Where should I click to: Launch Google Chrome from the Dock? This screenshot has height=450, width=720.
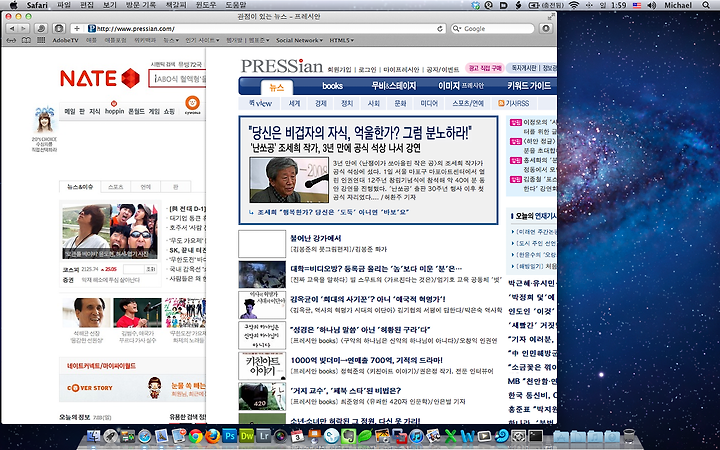tap(196, 435)
